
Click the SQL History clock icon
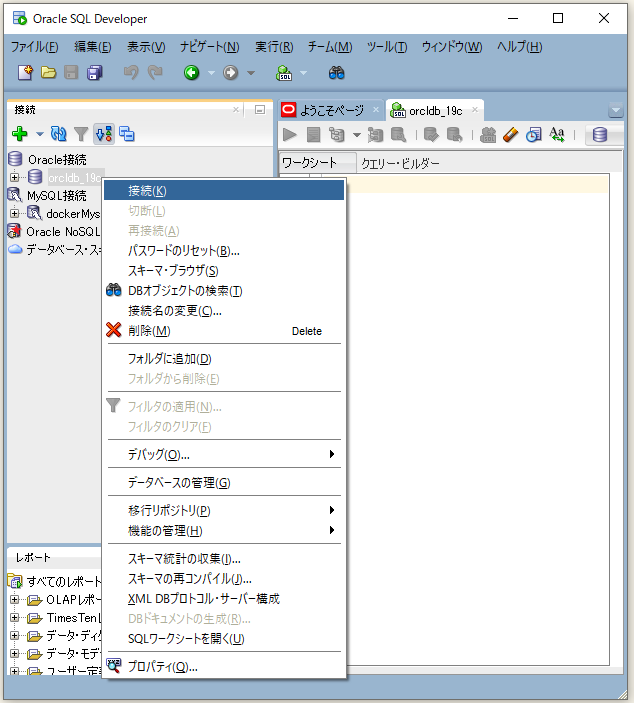click(x=534, y=135)
